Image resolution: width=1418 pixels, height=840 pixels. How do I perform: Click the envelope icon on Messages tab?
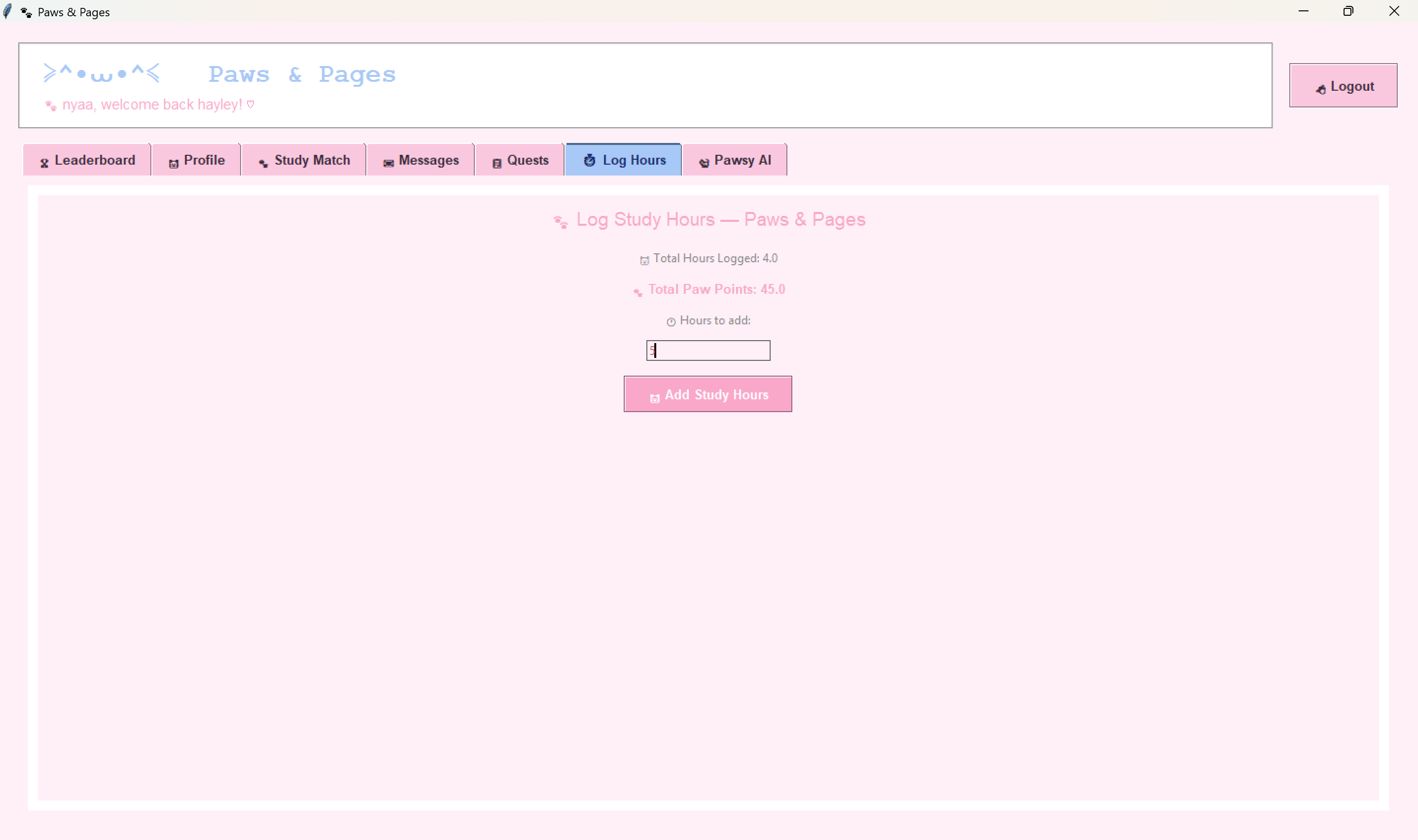[x=389, y=163]
